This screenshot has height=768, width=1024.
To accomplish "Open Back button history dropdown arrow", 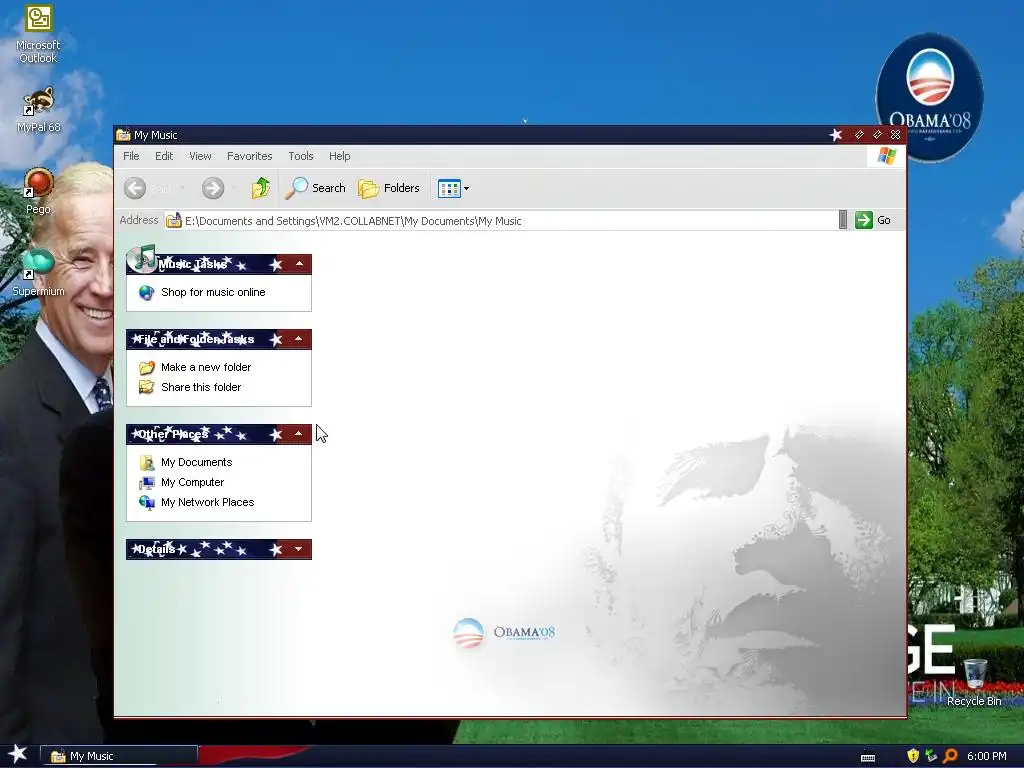I will [182, 188].
